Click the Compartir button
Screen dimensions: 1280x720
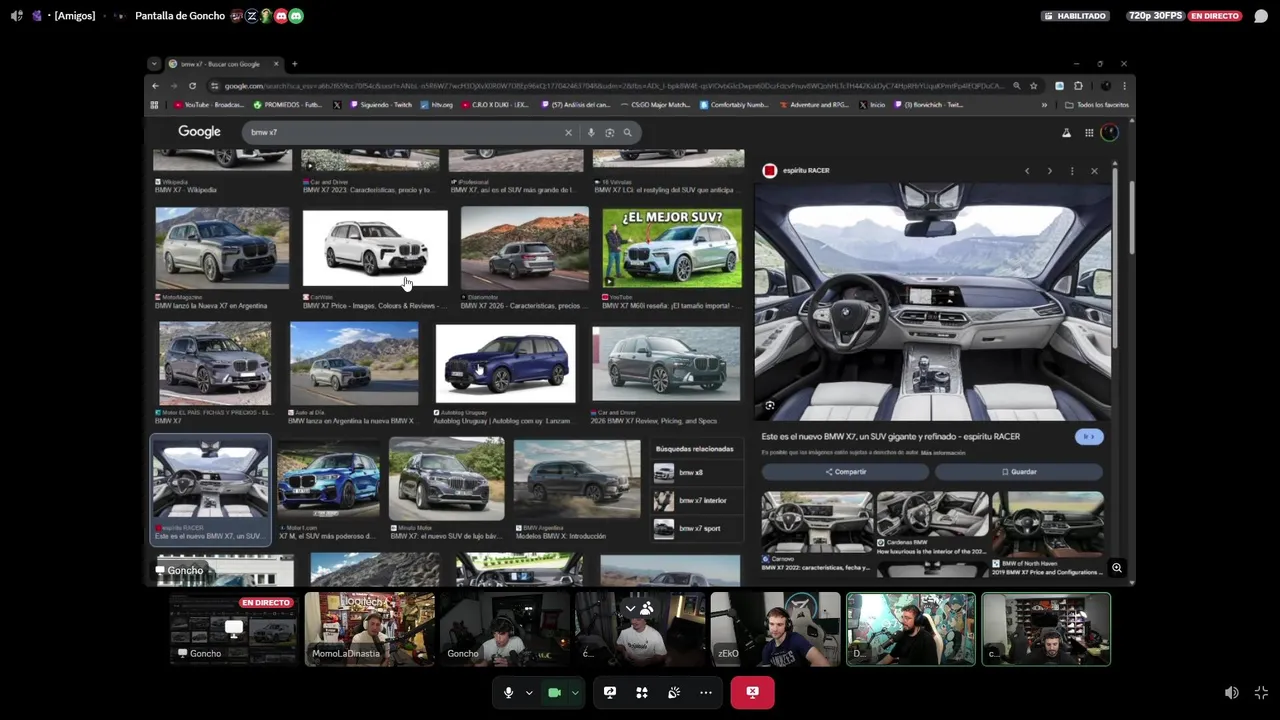point(846,472)
